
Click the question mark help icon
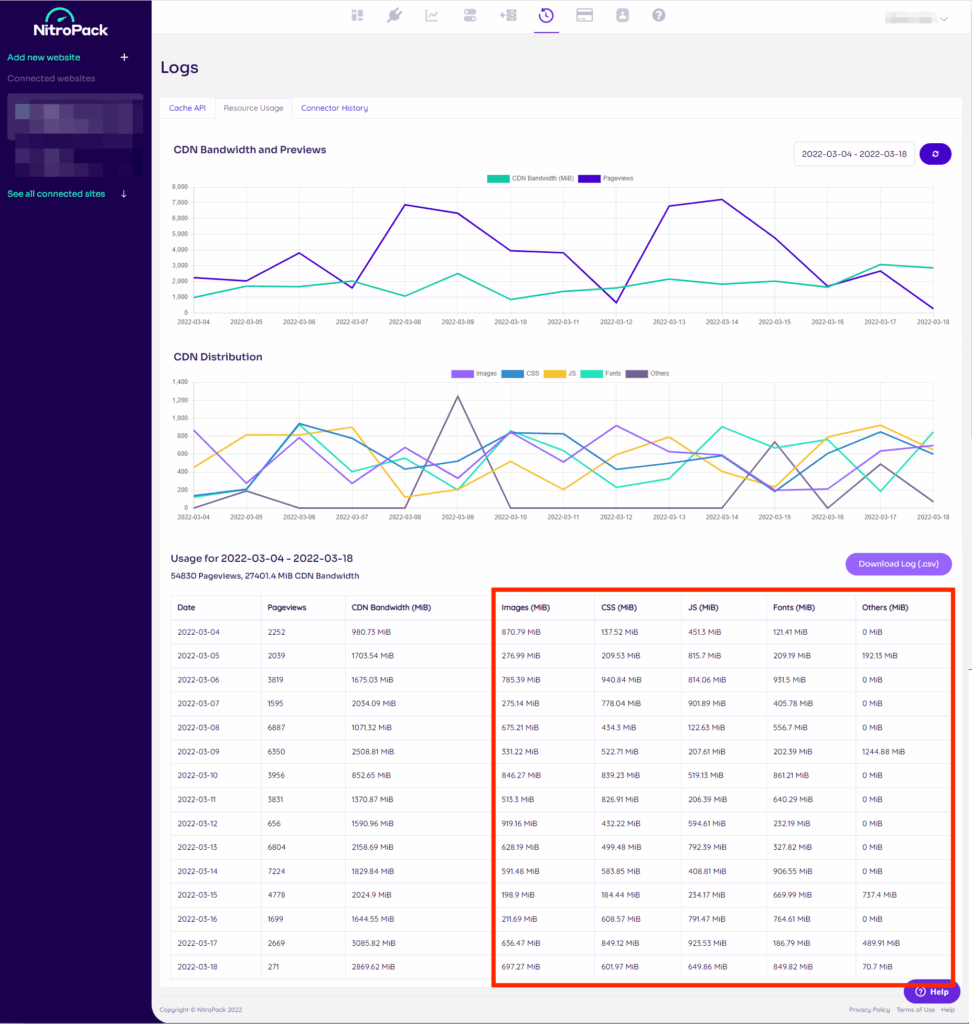pos(659,15)
